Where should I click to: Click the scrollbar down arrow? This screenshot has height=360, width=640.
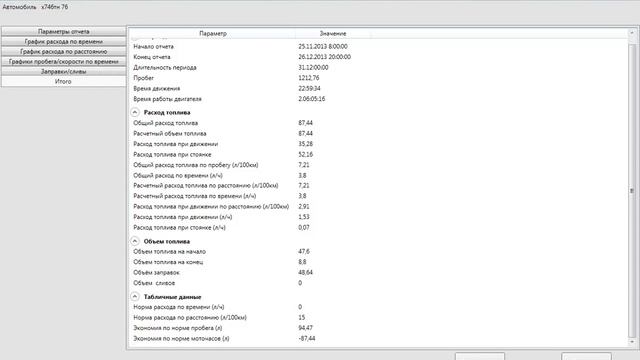(632, 342)
